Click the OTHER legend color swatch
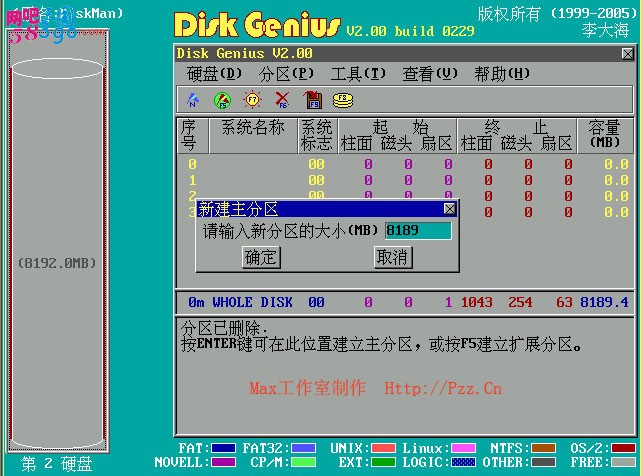The image size is (641, 476). point(543,462)
